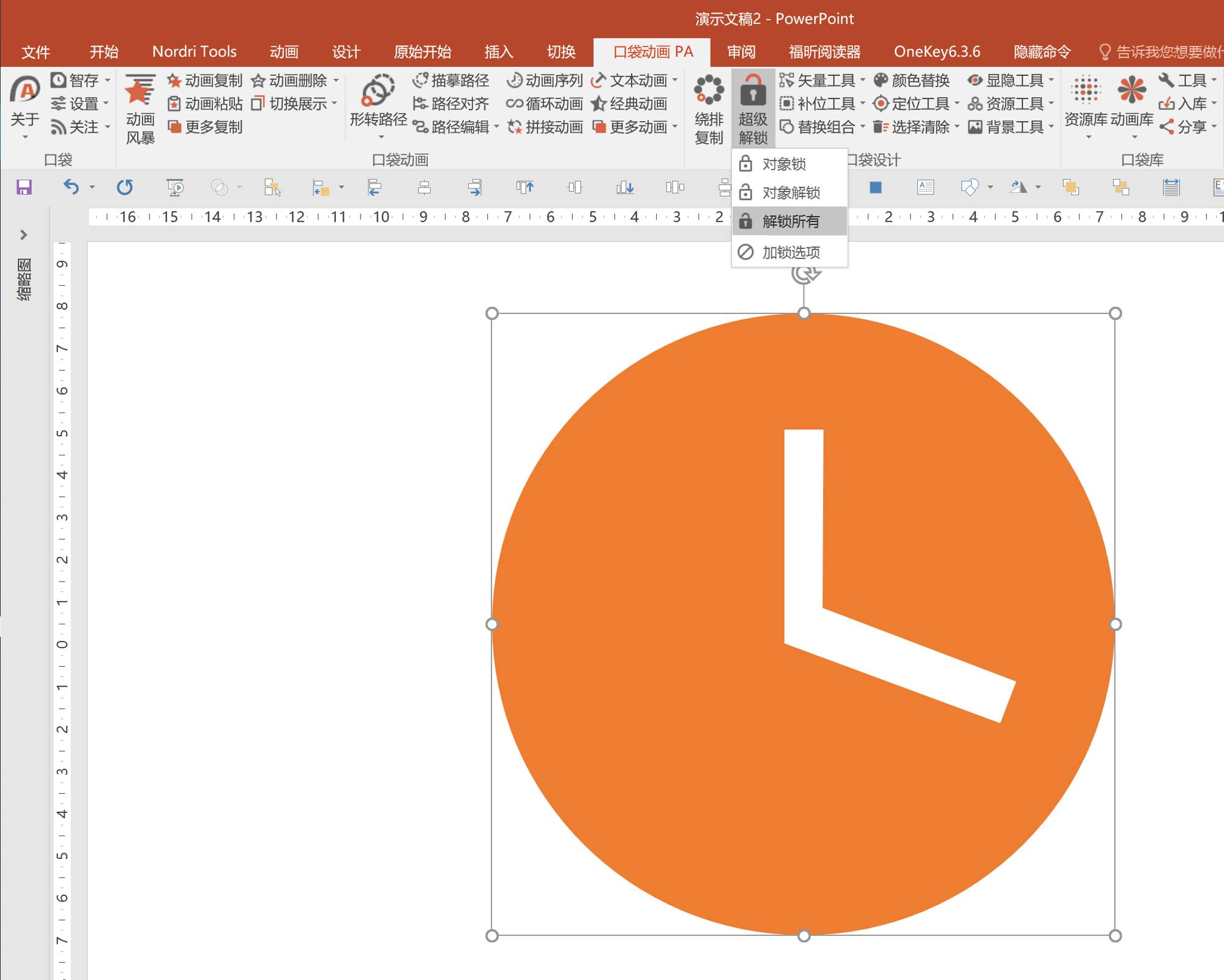Click the 形转路径 shape-to-path icon

pos(378,92)
